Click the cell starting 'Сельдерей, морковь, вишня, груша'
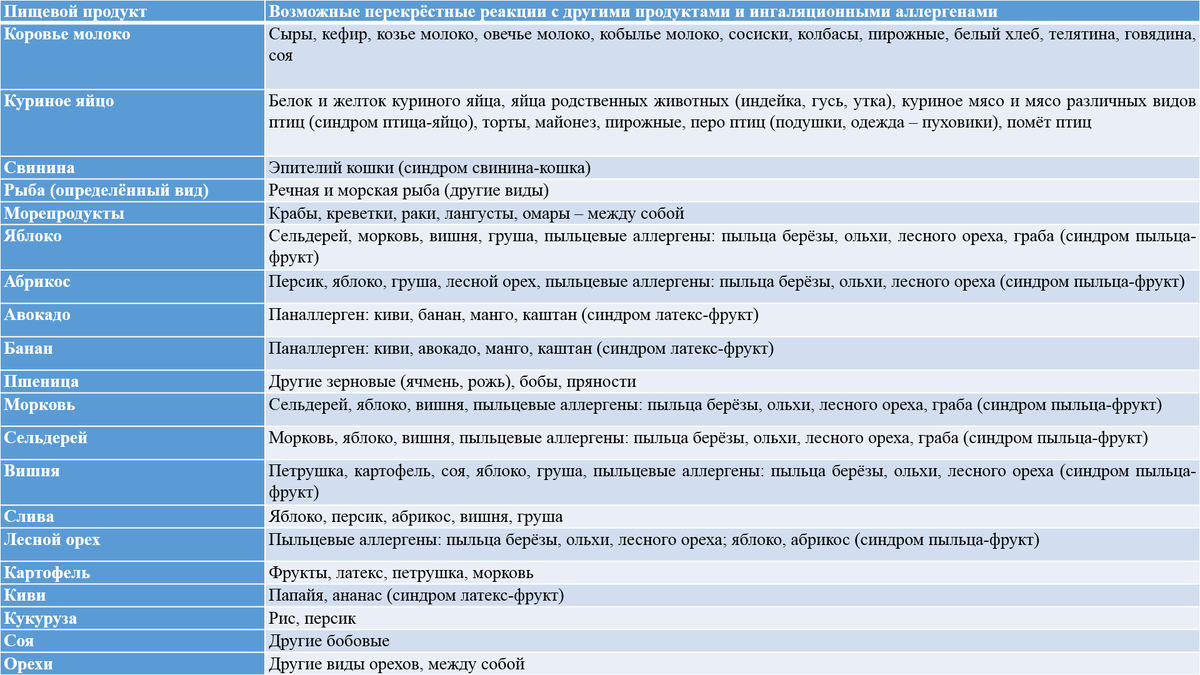 pyautogui.click(x=733, y=248)
